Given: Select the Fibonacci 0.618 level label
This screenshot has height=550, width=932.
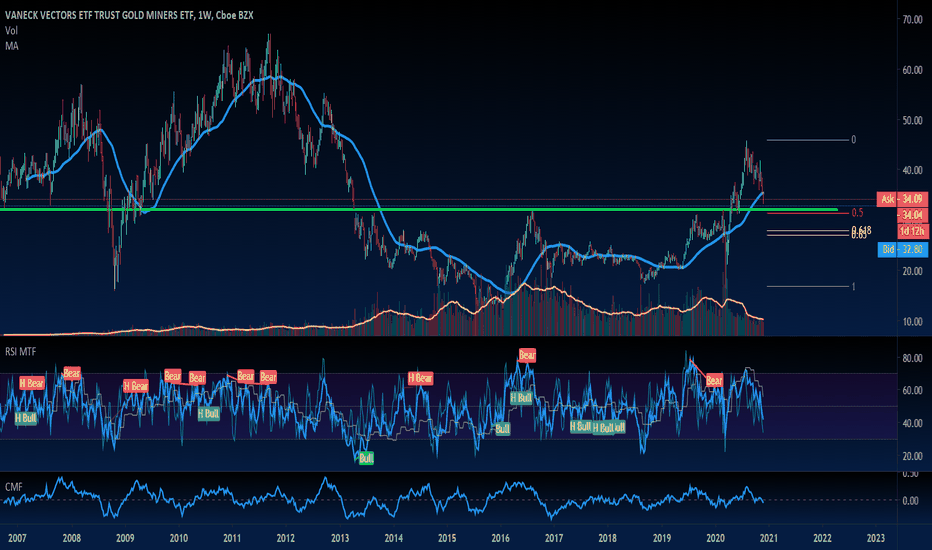Looking at the screenshot, I should coord(861,230).
